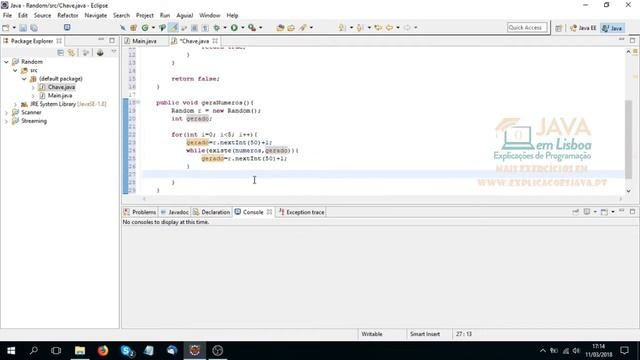The image size is (640, 360).
Task: Click the green New Java Class icon
Action: [145, 28]
